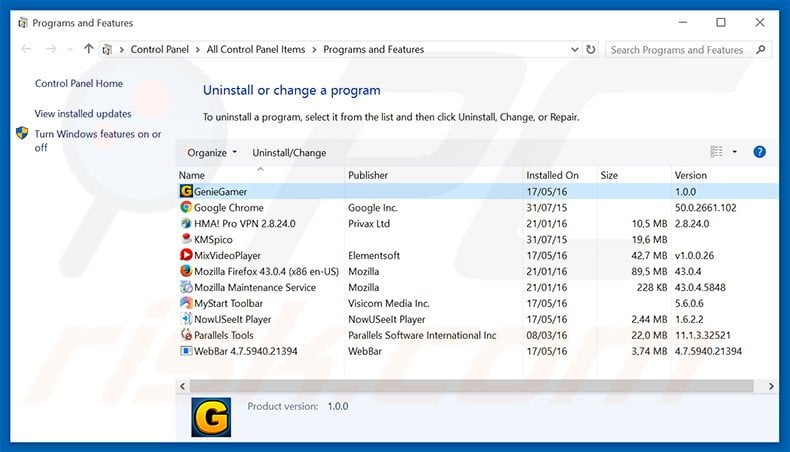Click the search magnifier icon

[x=761, y=49]
